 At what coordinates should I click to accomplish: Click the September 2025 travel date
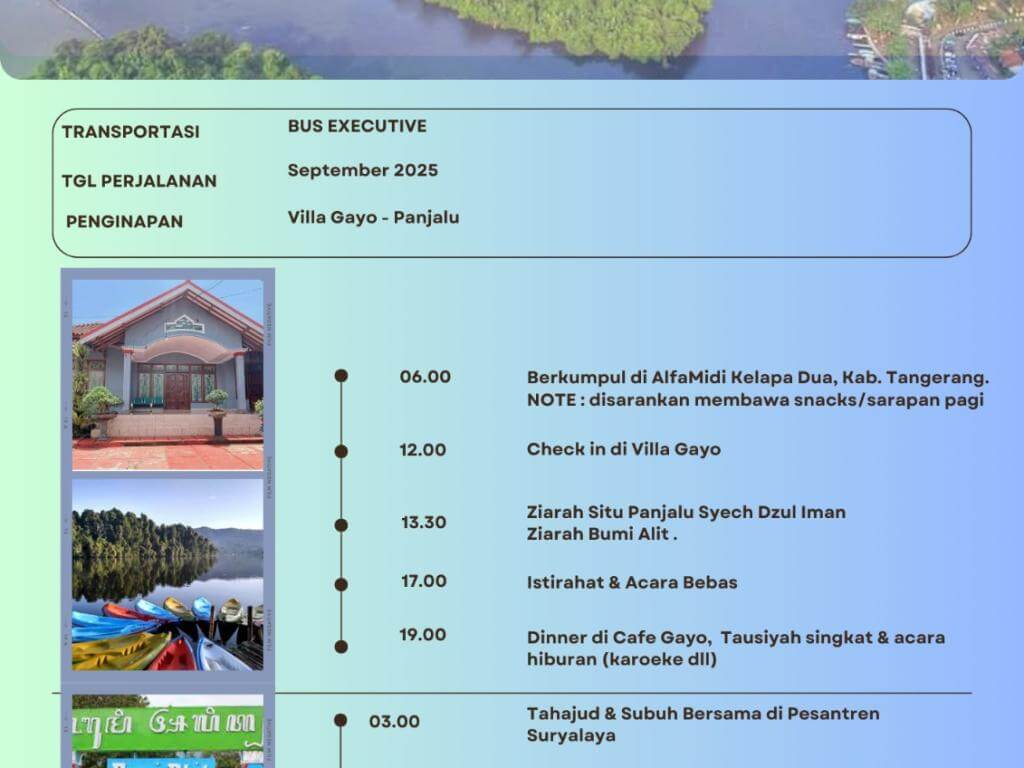[x=362, y=170]
